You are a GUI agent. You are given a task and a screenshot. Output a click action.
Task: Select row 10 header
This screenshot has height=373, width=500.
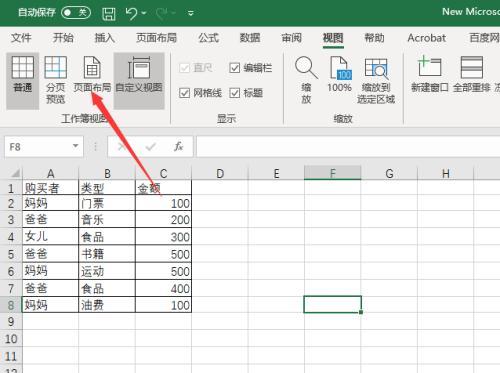tap(11, 339)
